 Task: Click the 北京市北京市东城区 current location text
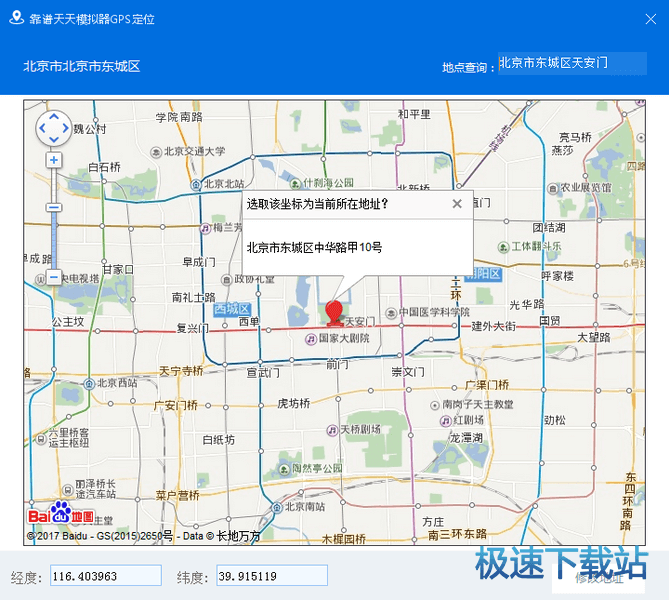81,66
